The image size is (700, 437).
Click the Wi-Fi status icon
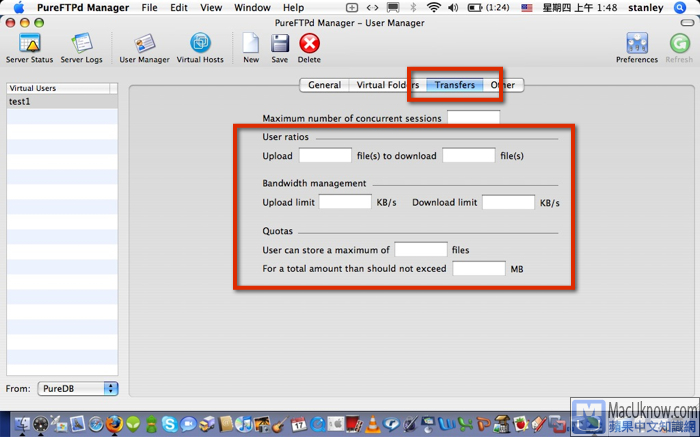433,8
